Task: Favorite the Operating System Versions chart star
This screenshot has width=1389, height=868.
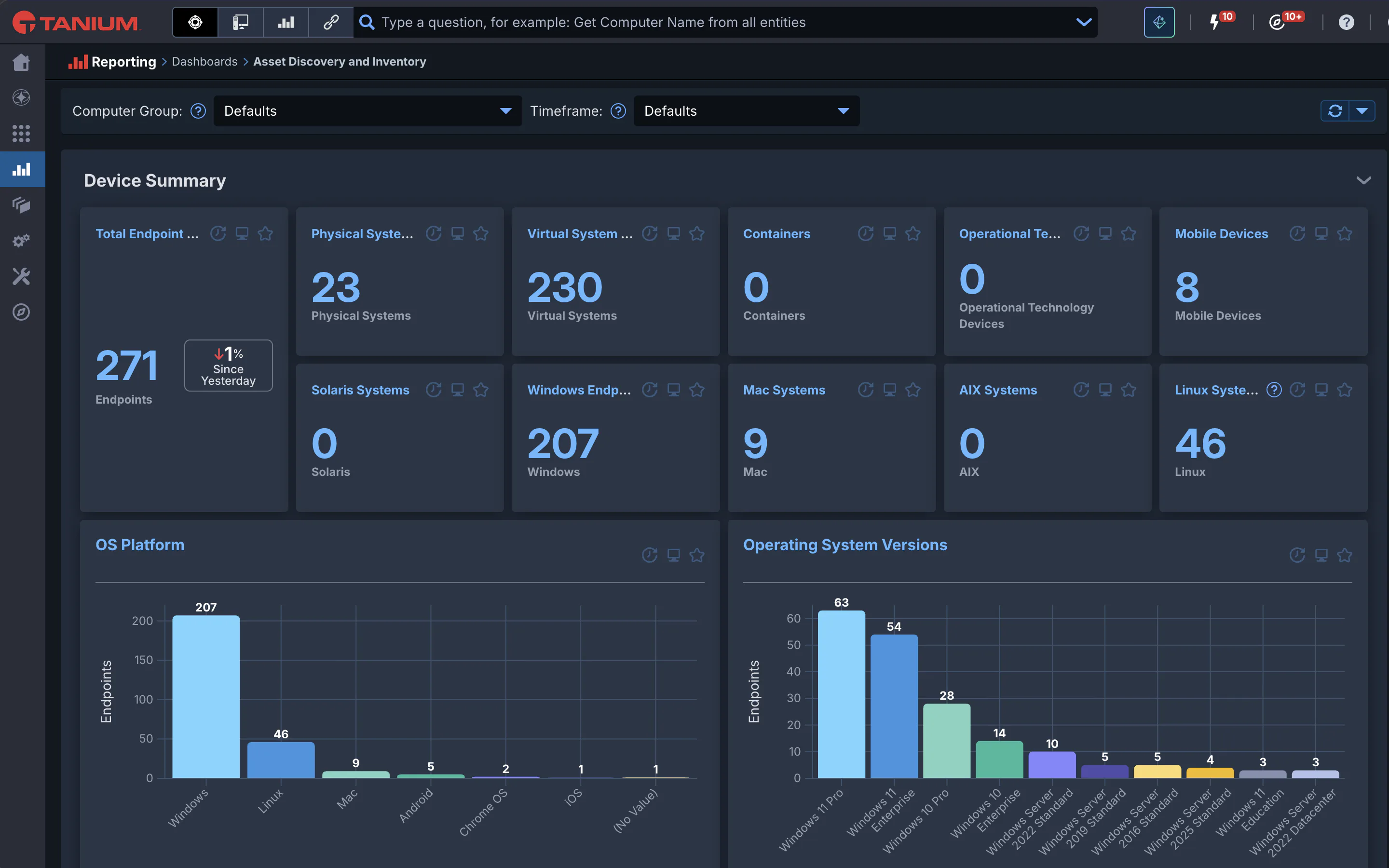Action: [x=1345, y=555]
